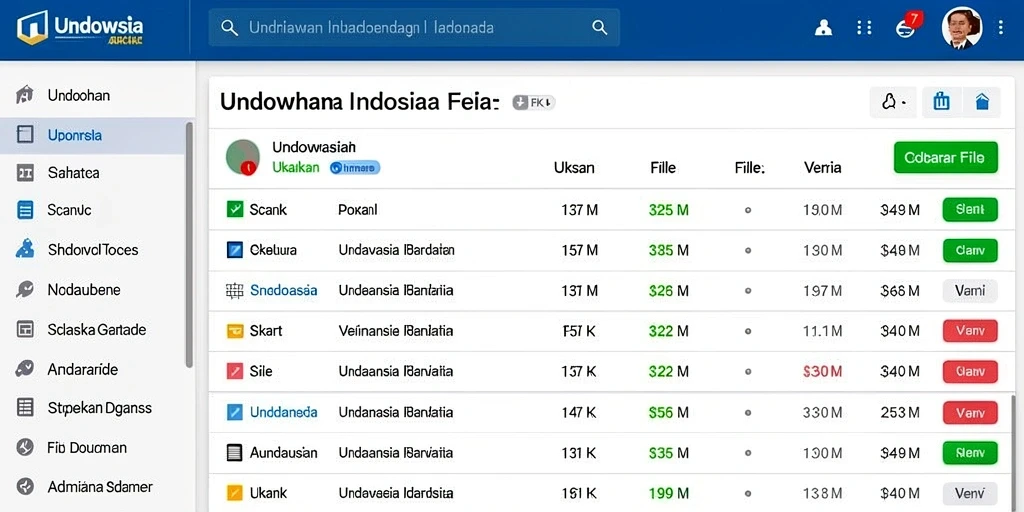1024x512 pixels.
Task: Click the search field in the header
Action: coord(414,27)
